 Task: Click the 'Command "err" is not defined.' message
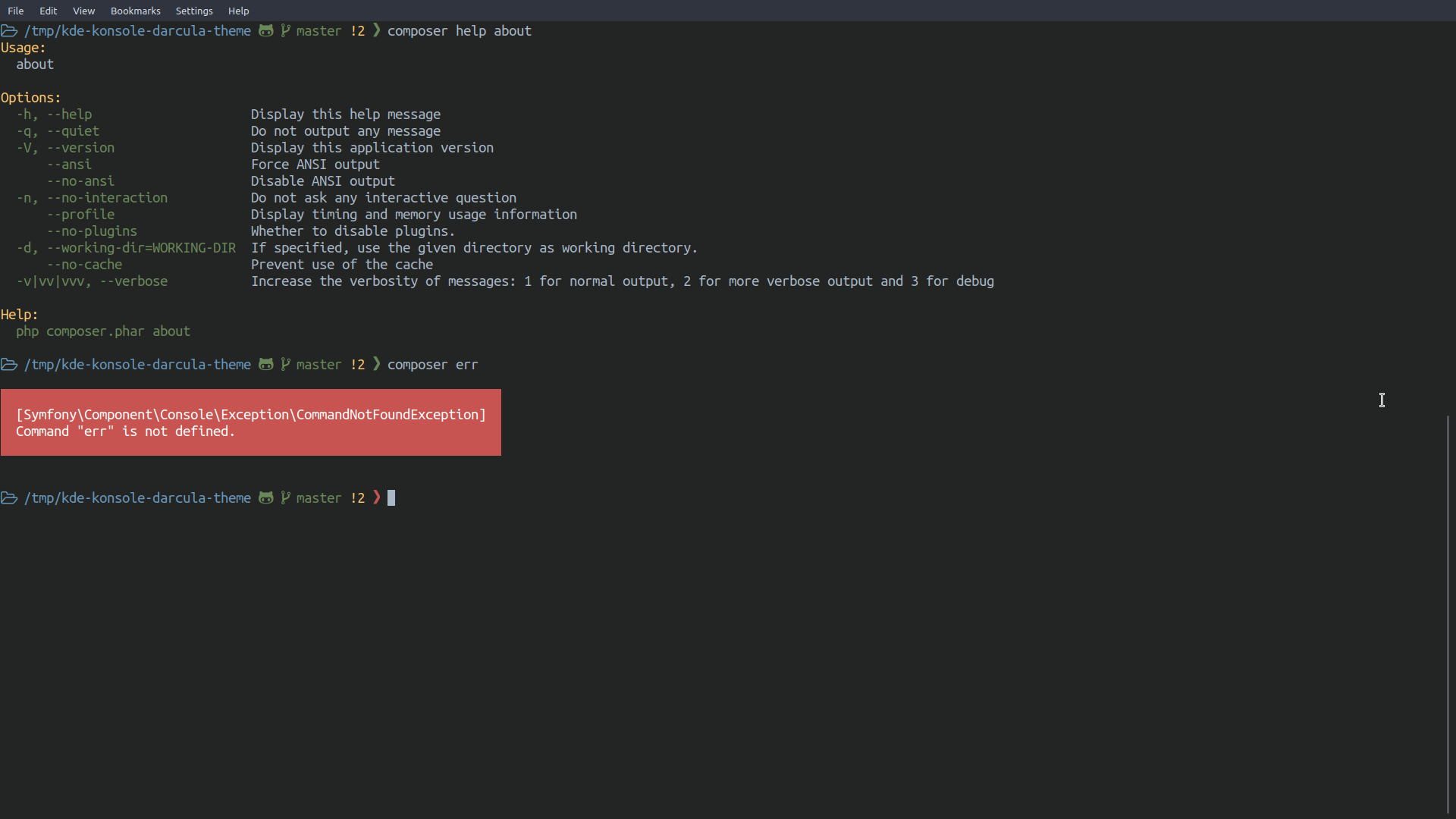[x=126, y=431]
